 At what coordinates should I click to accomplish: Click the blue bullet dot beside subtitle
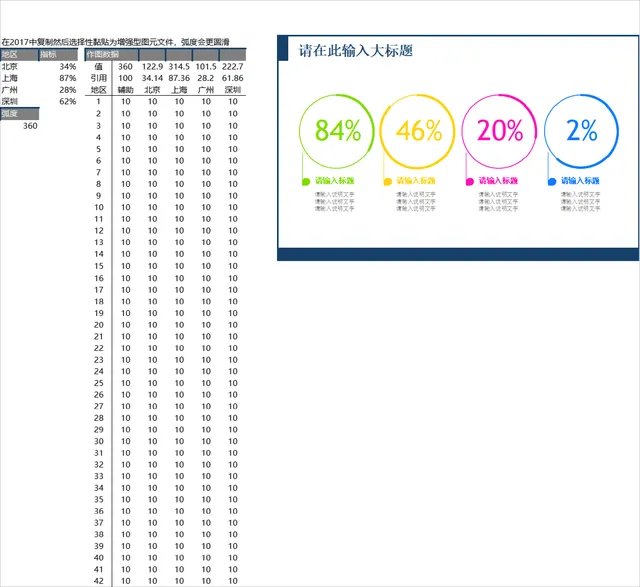[552, 182]
